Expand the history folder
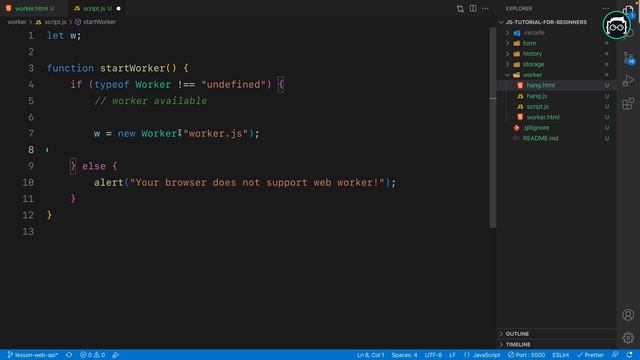 pos(532,54)
